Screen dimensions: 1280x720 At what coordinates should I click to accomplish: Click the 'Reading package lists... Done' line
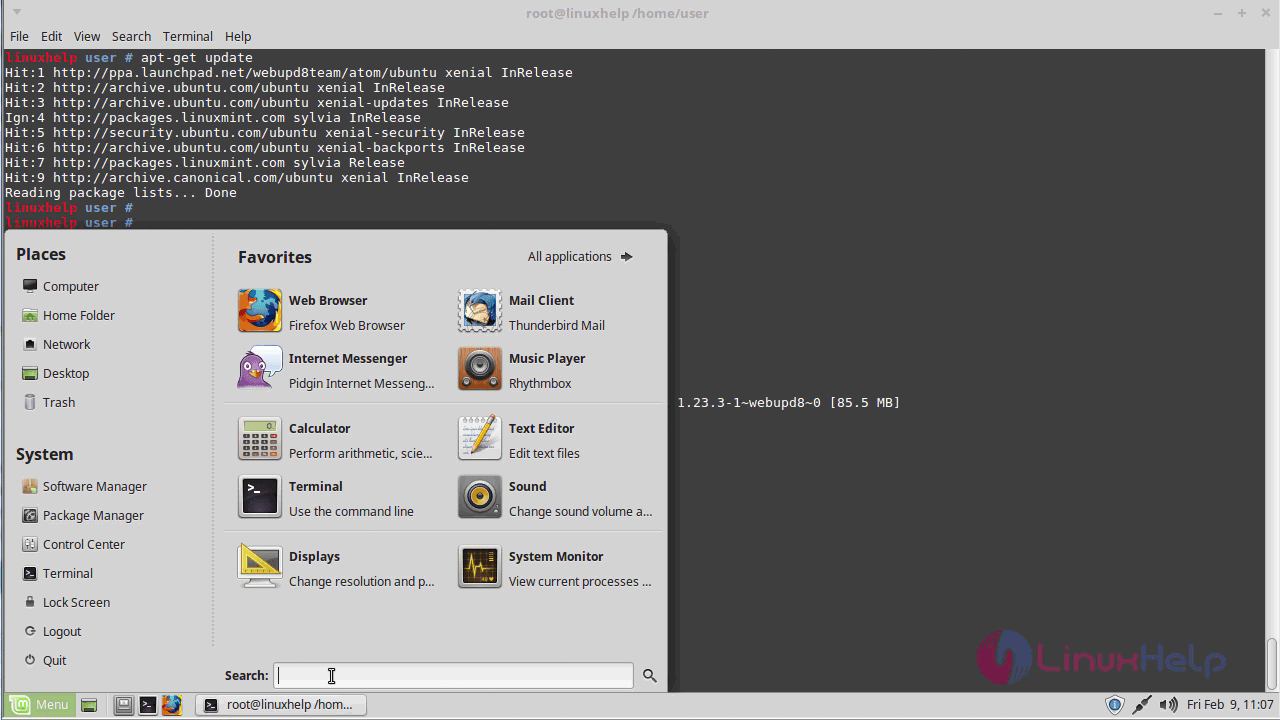coord(121,193)
